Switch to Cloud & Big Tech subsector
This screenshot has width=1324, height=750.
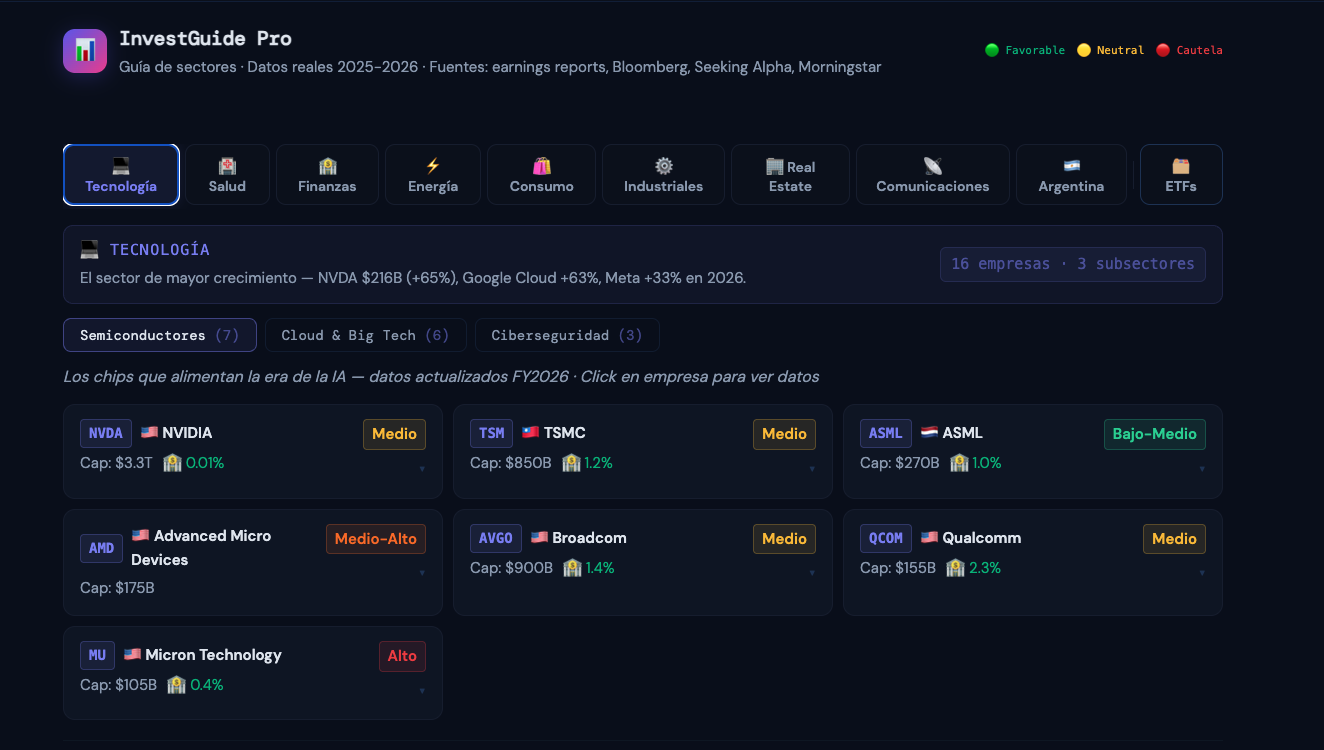366,335
